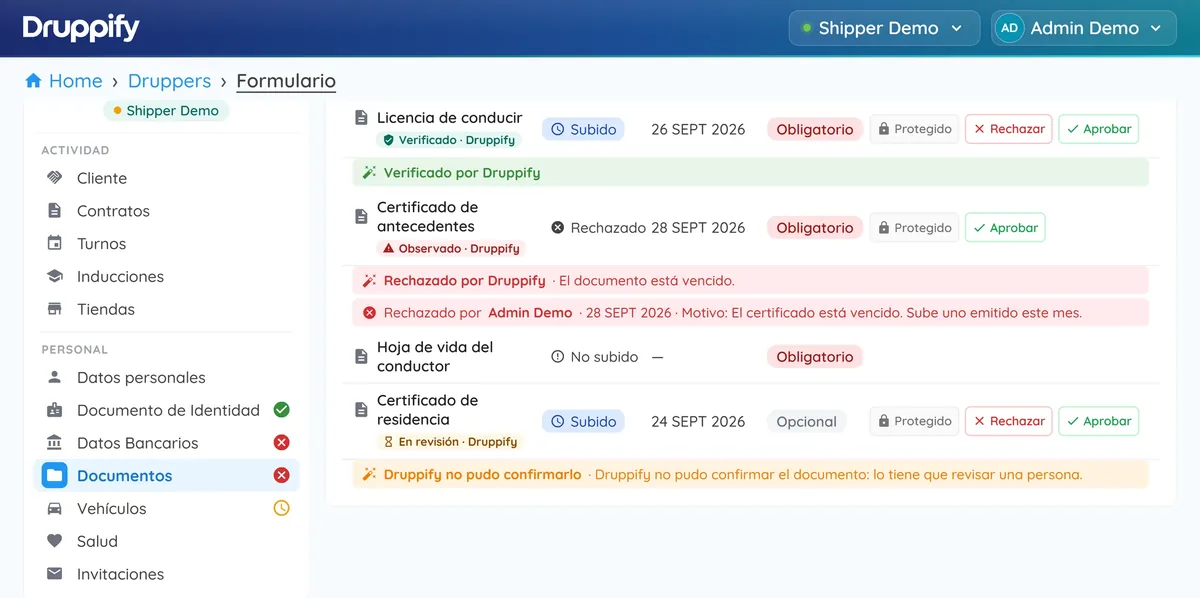Click the Turnos calendar icon
This screenshot has width=1200, height=598.
pos(55,244)
